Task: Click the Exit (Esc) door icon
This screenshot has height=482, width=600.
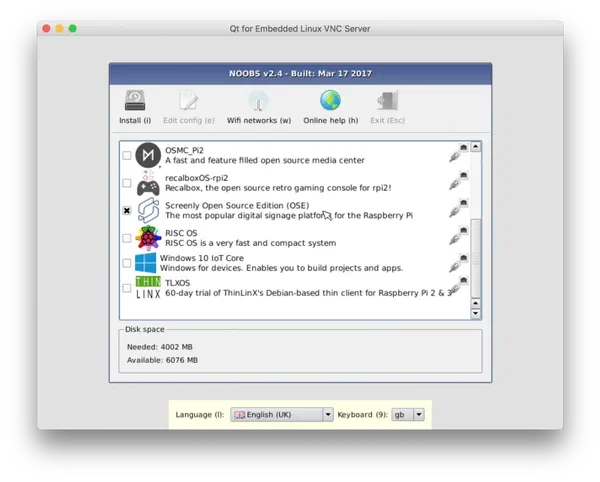Action: (387, 101)
